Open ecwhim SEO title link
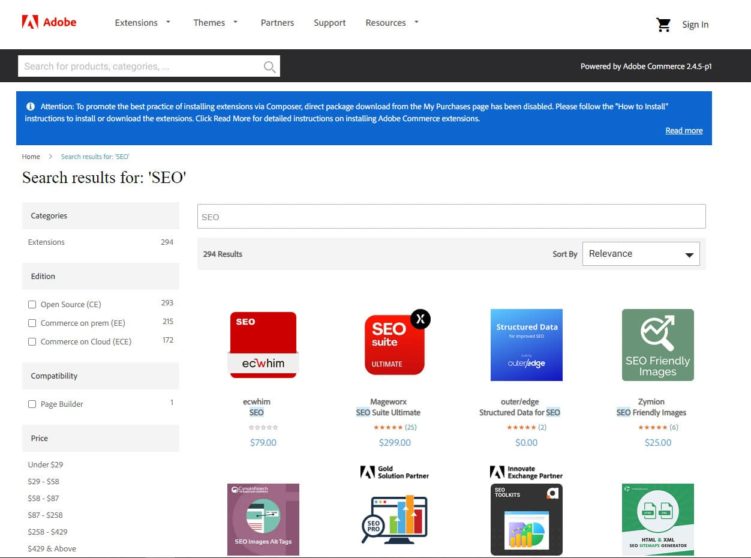 pos(257,412)
